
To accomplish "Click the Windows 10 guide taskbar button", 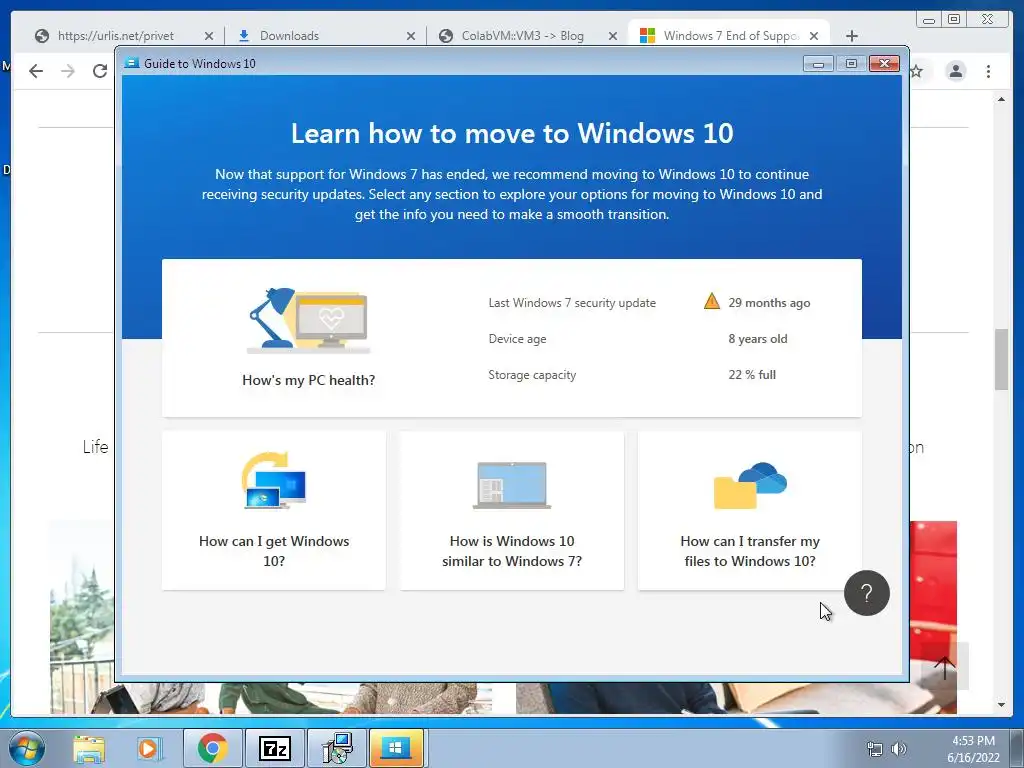I will tap(396, 748).
